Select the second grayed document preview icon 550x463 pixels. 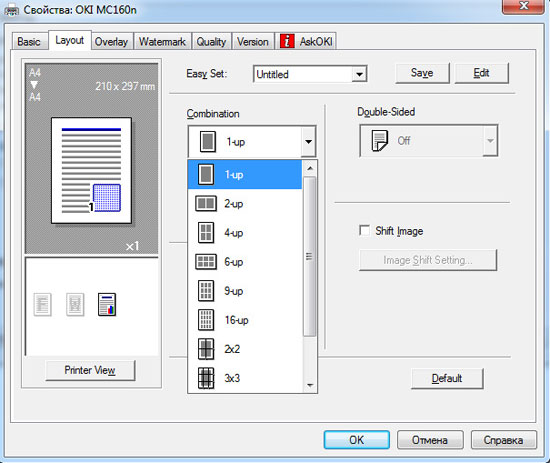pyautogui.click(x=75, y=304)
